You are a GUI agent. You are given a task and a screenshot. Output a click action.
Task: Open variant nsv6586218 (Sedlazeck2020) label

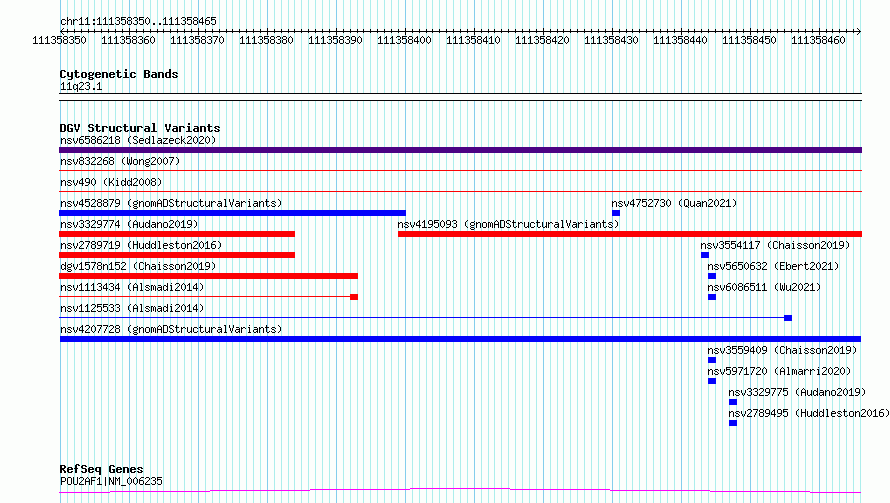[138, 140]
